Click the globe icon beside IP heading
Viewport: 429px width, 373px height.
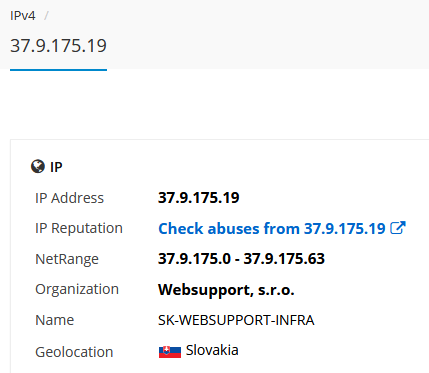click(x=38, y=166)
